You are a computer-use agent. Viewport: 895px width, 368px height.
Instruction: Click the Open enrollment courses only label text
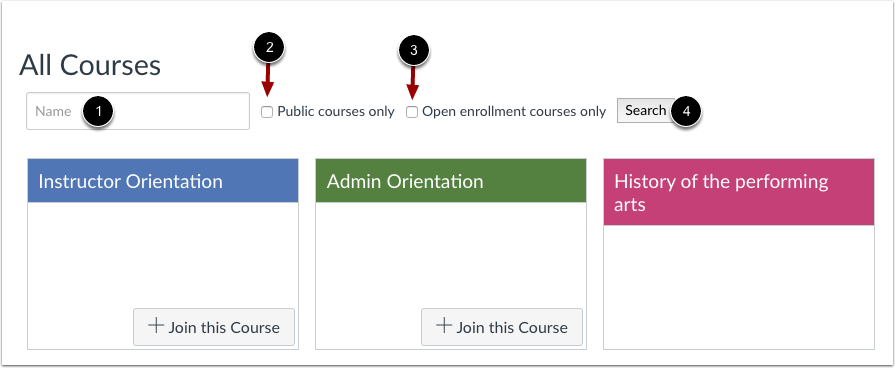514,112
